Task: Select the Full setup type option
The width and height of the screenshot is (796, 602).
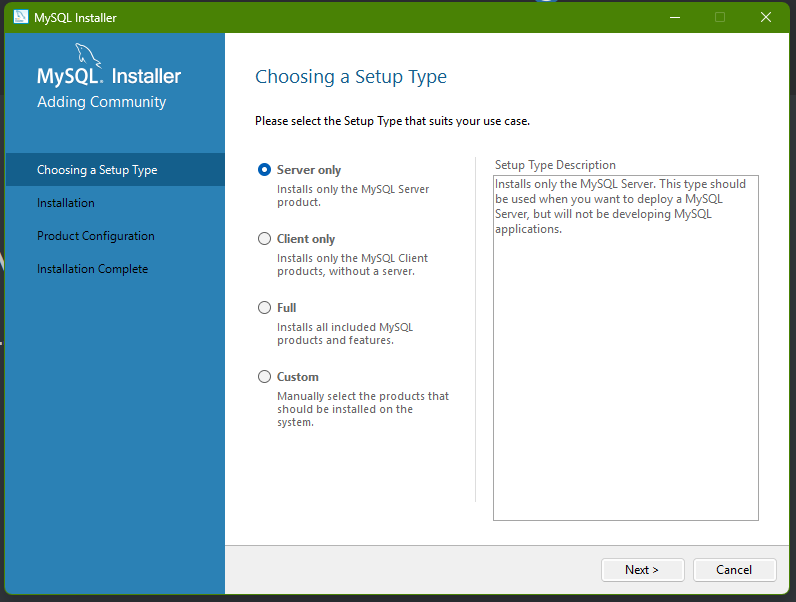Action: [265, 308]
